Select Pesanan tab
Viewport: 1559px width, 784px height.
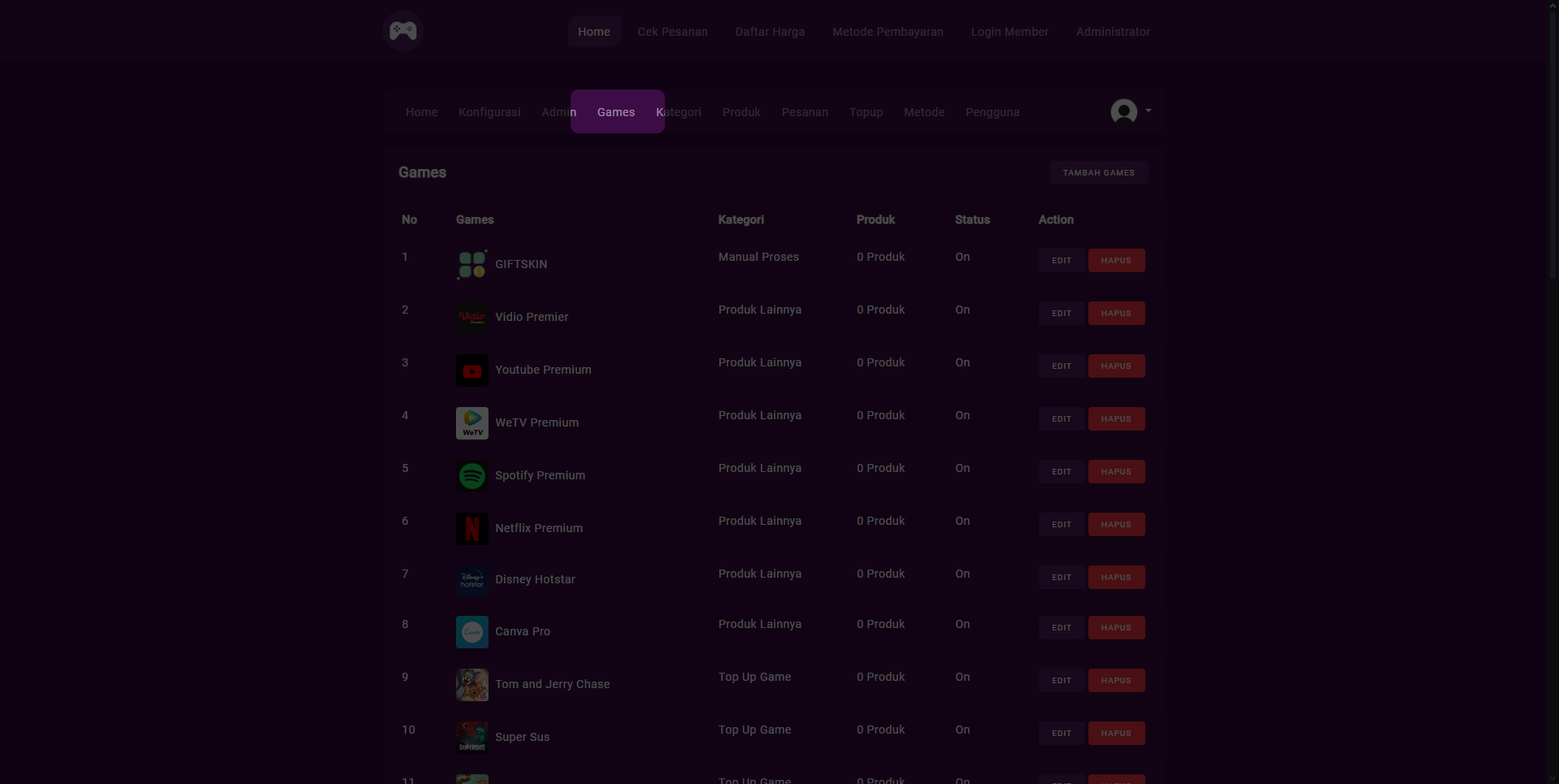[805, 112]
